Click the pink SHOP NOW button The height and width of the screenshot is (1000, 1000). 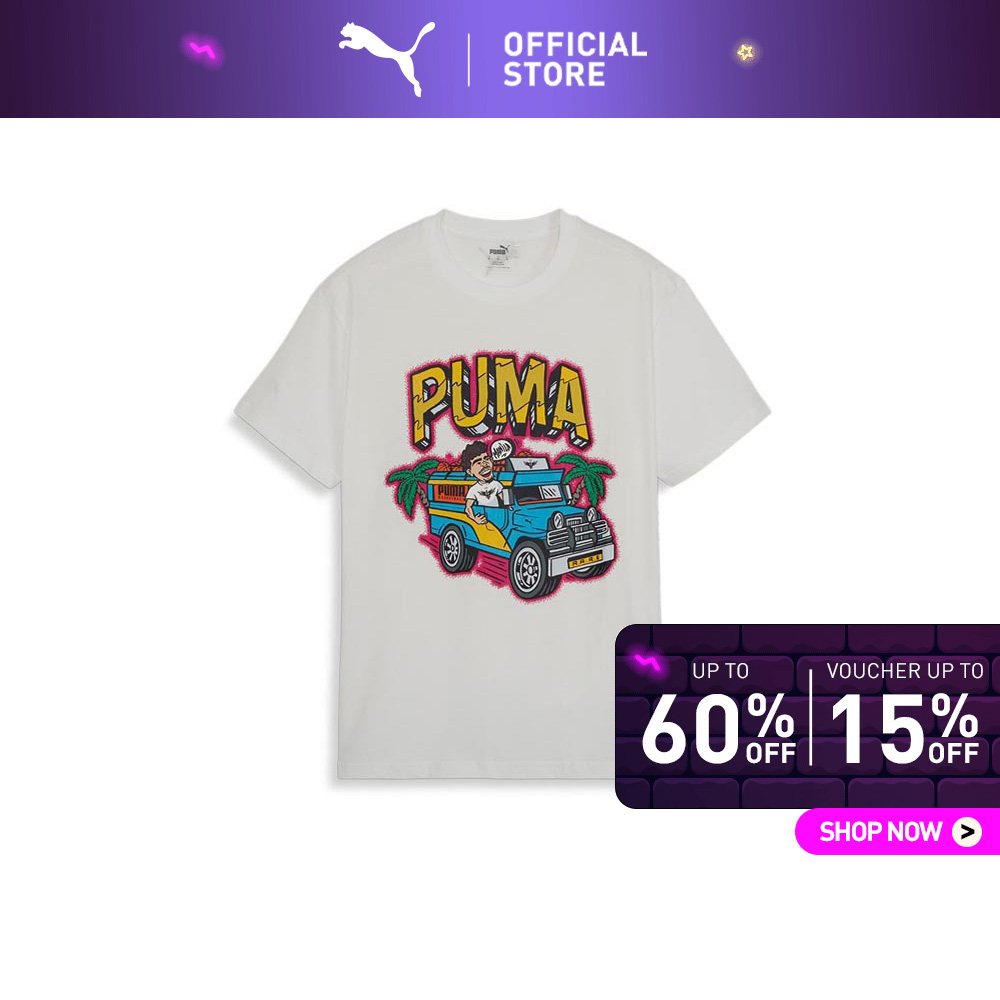[897, 831]
